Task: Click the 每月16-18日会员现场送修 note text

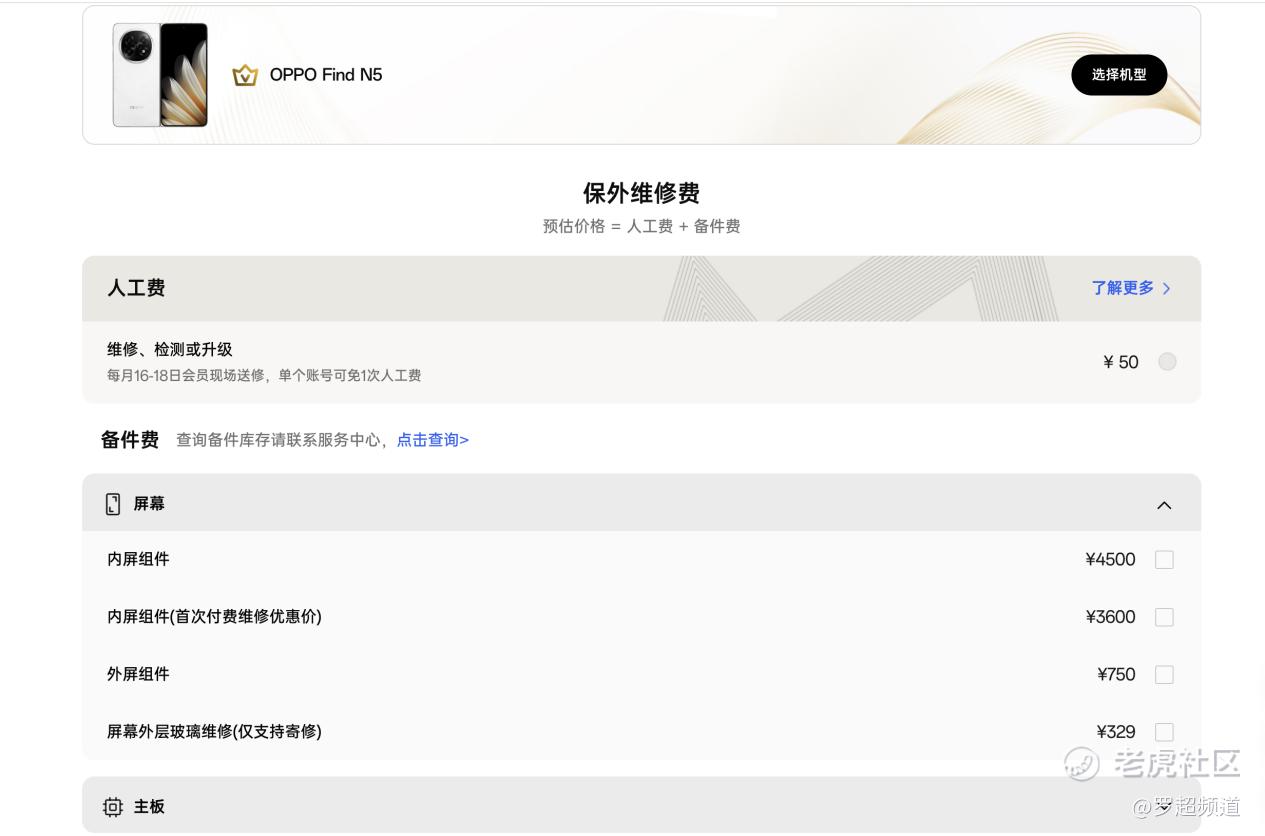Action: click(x=264, y=376)
